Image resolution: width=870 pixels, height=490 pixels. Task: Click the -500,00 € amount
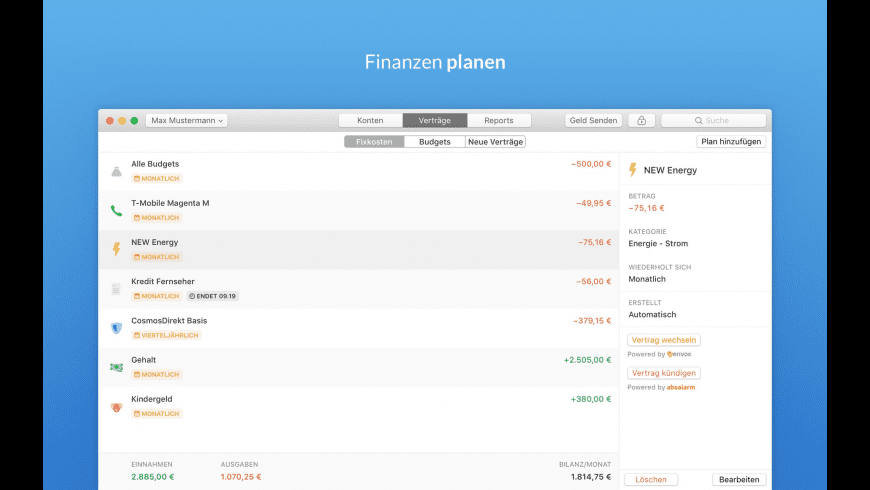point(591,164)
